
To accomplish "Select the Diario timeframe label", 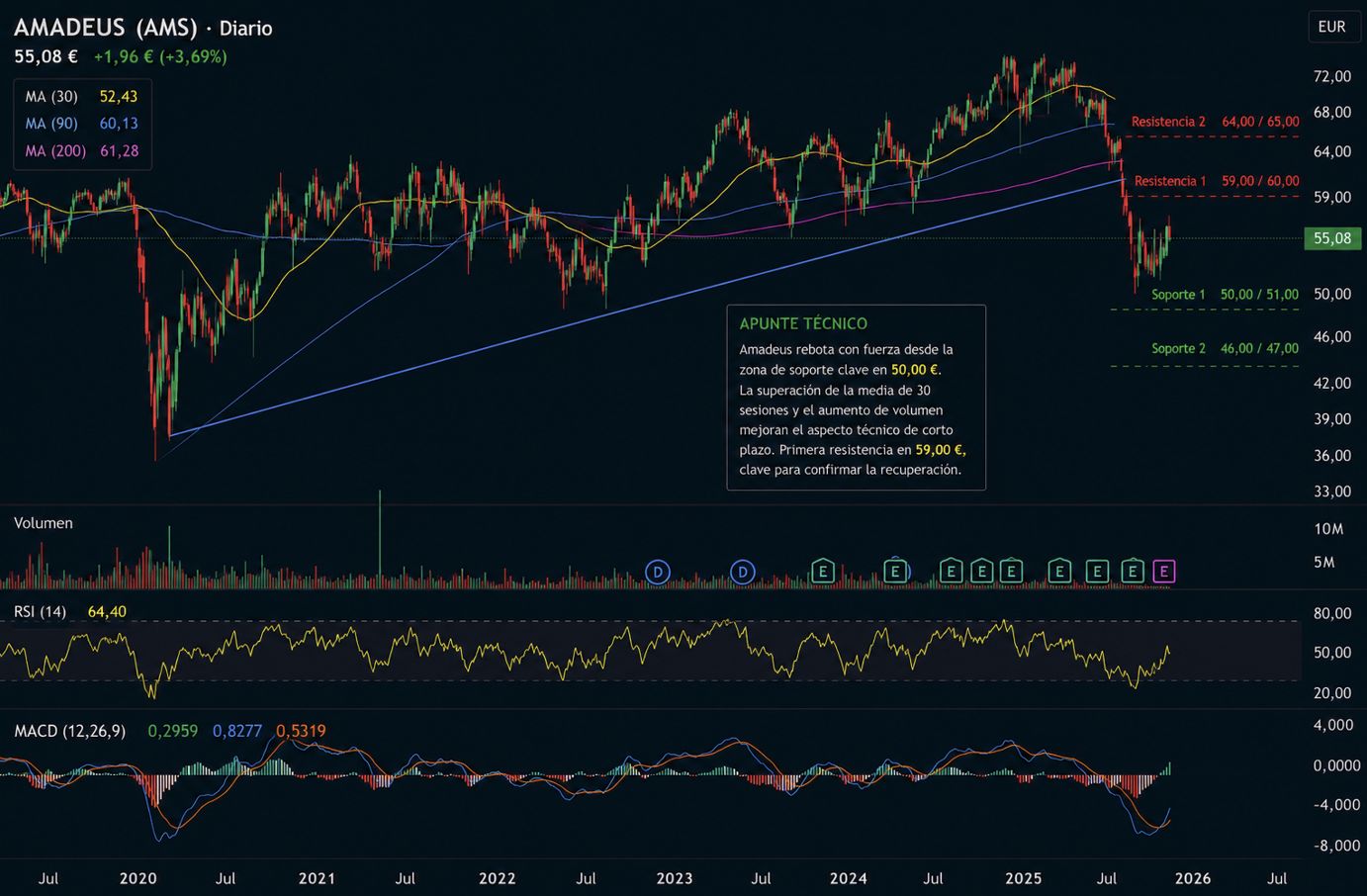I will [246, 29].
